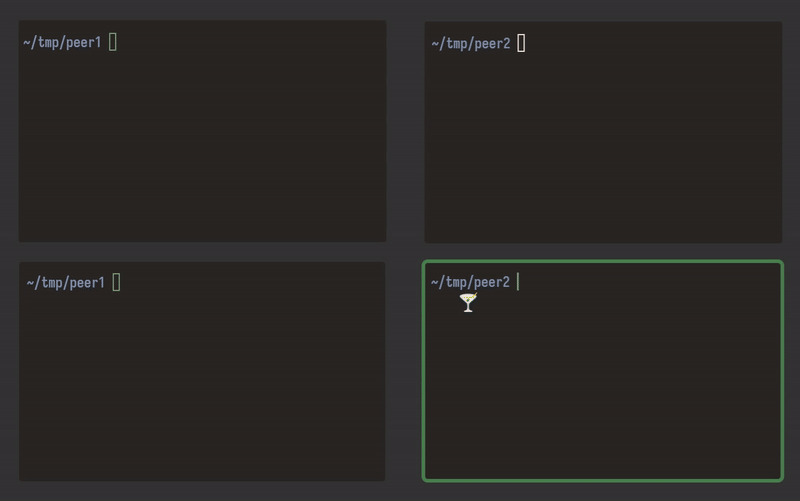800x501 pixels.
Task: Focus the bottom-left peer1 terminal pane
Action: 202,371
